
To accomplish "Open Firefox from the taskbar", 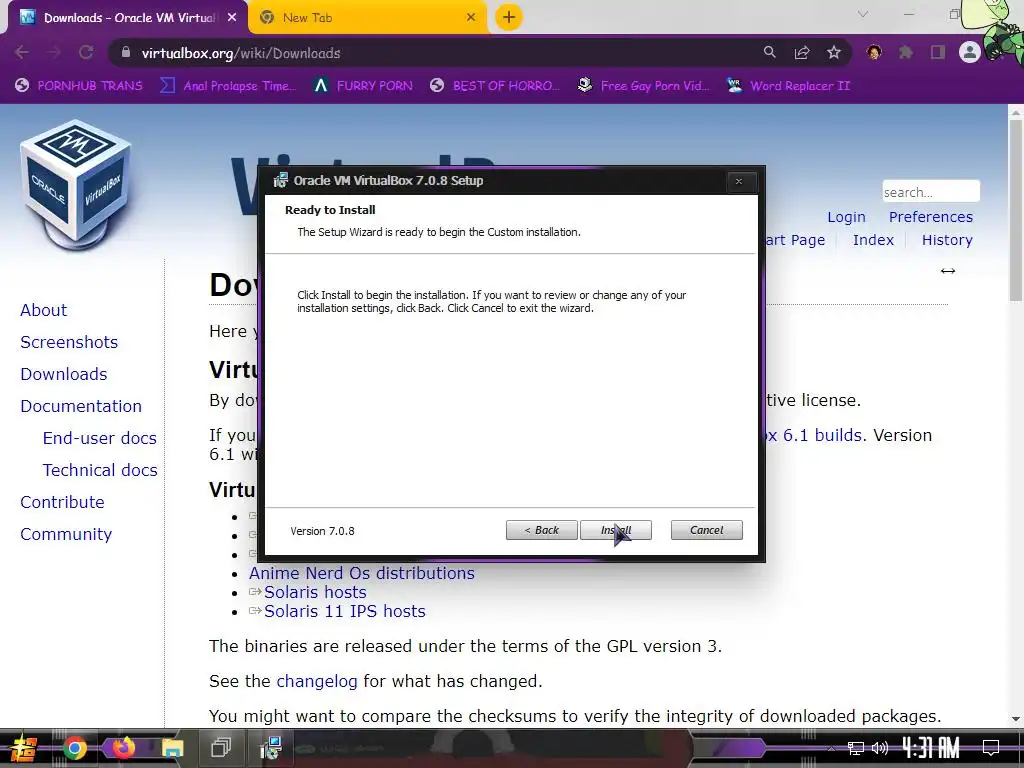I will (123, 748).
